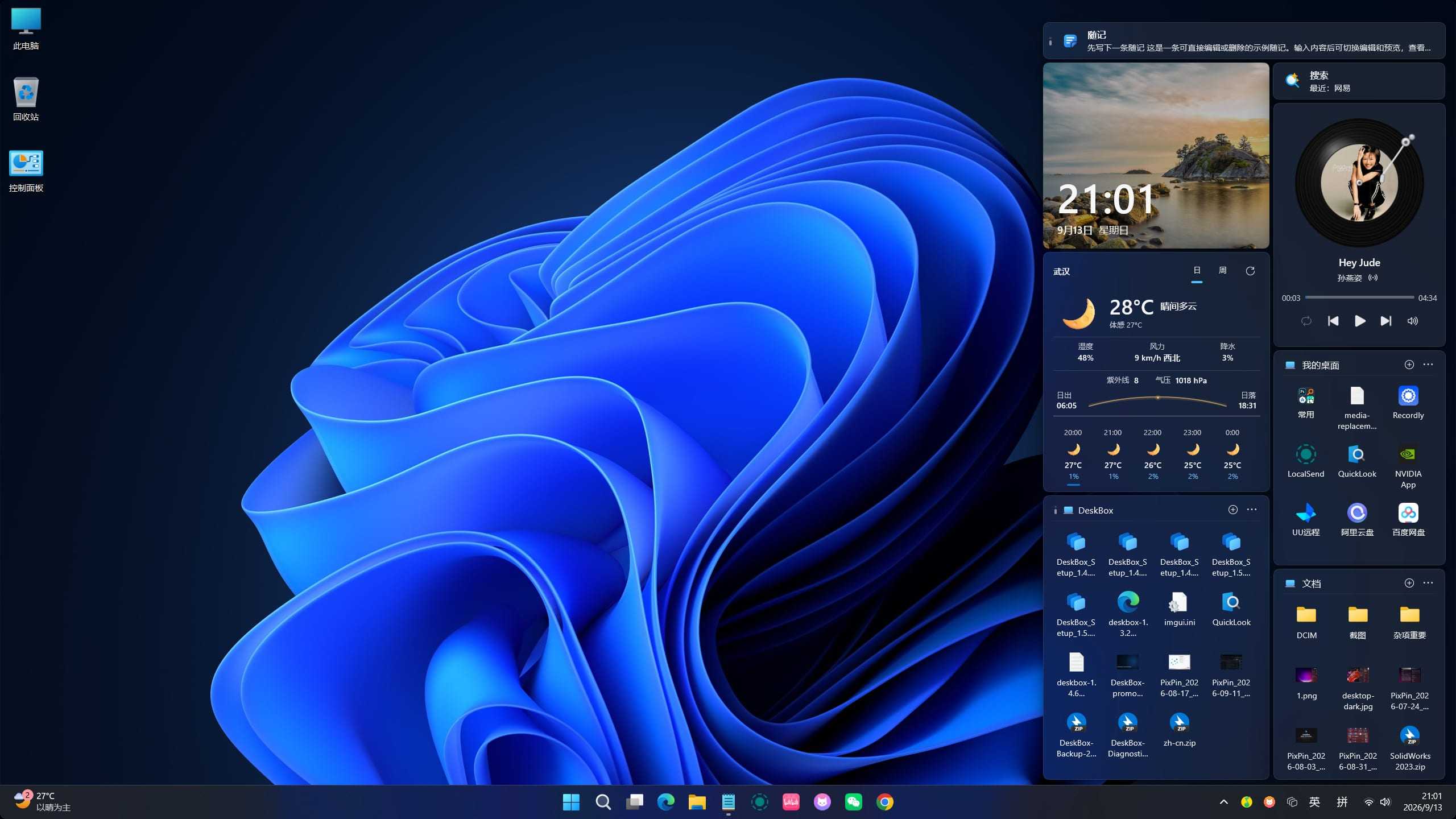This screenshot has width=1456, height=819.
Task: Open zh-cn.zip archive
Action: point(1180,730)
